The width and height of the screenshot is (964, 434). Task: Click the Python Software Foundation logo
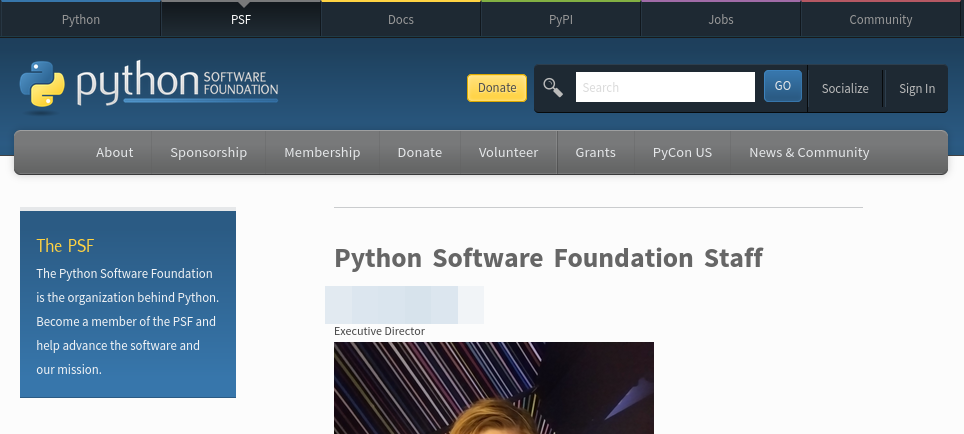(148, 87)
